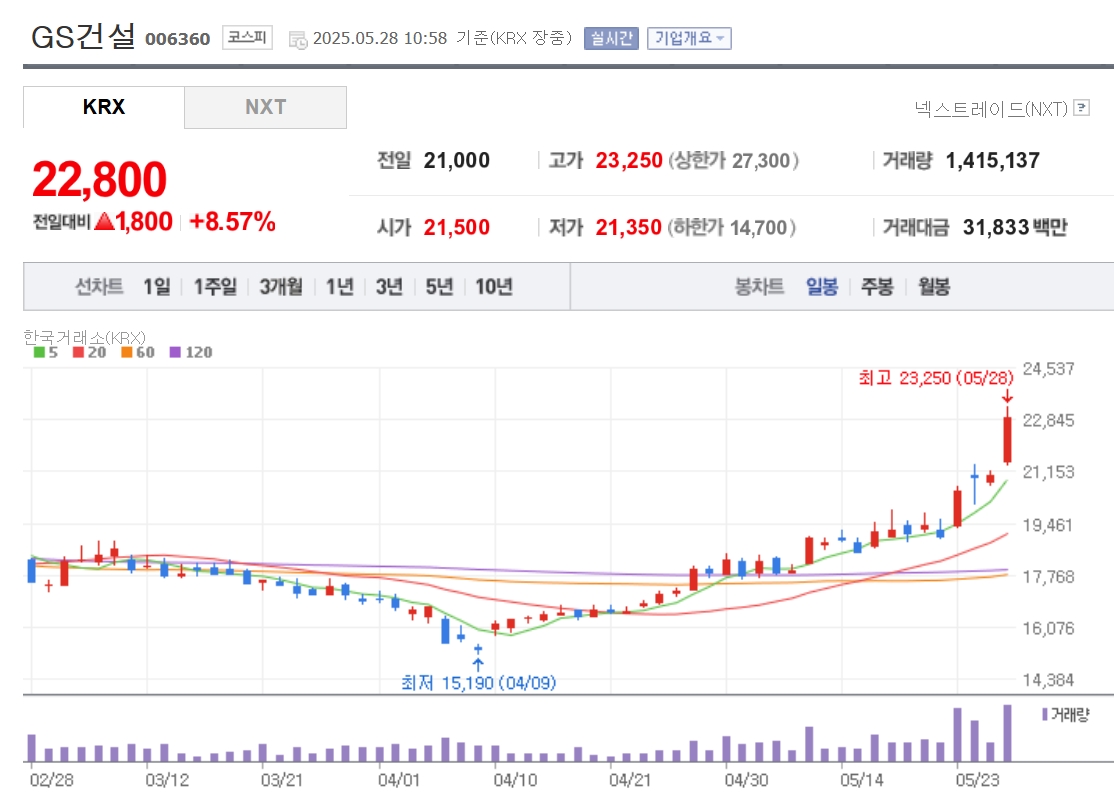1114x805 pixels.
Task: Switch to the NXT tab
Action: [x=266, y=107]
